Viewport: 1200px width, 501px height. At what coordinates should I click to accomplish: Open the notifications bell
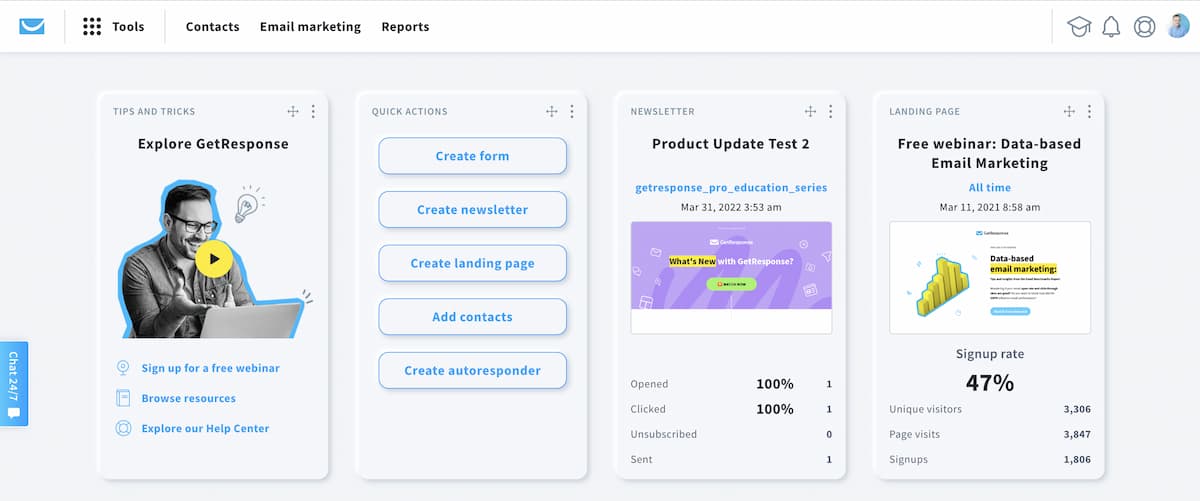[x=1111, y=27]
